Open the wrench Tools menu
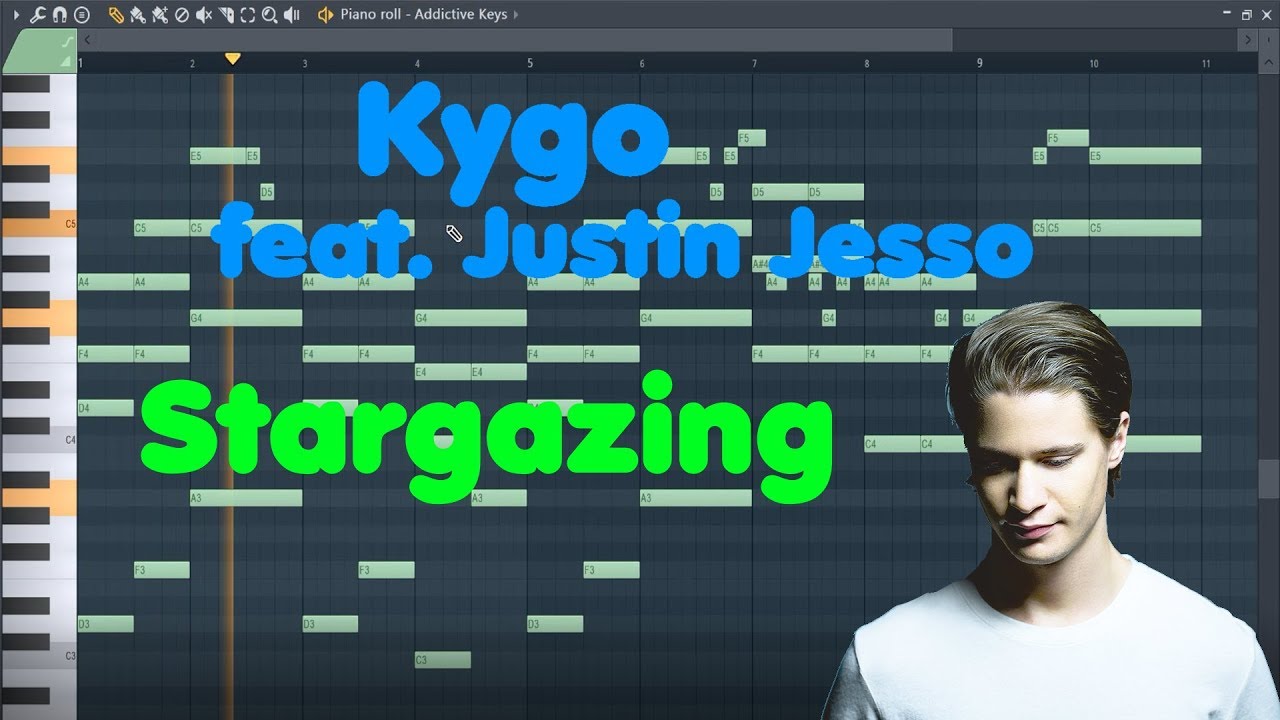The image size is (1280, 720). pyautogui.click(x=38, y=15)
